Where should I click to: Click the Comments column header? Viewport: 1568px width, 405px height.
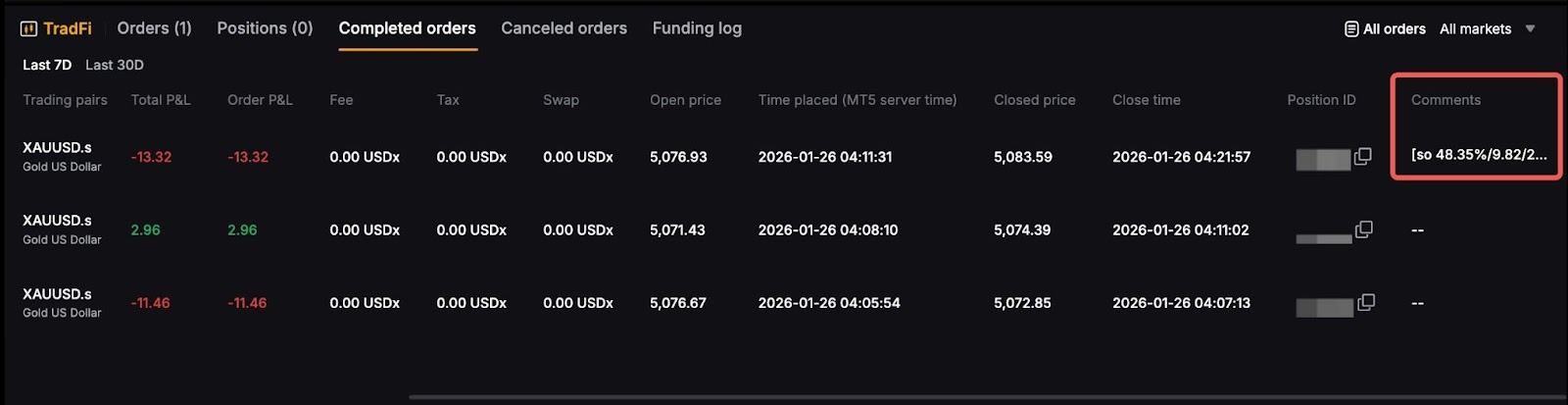(x=1445, y=100)
